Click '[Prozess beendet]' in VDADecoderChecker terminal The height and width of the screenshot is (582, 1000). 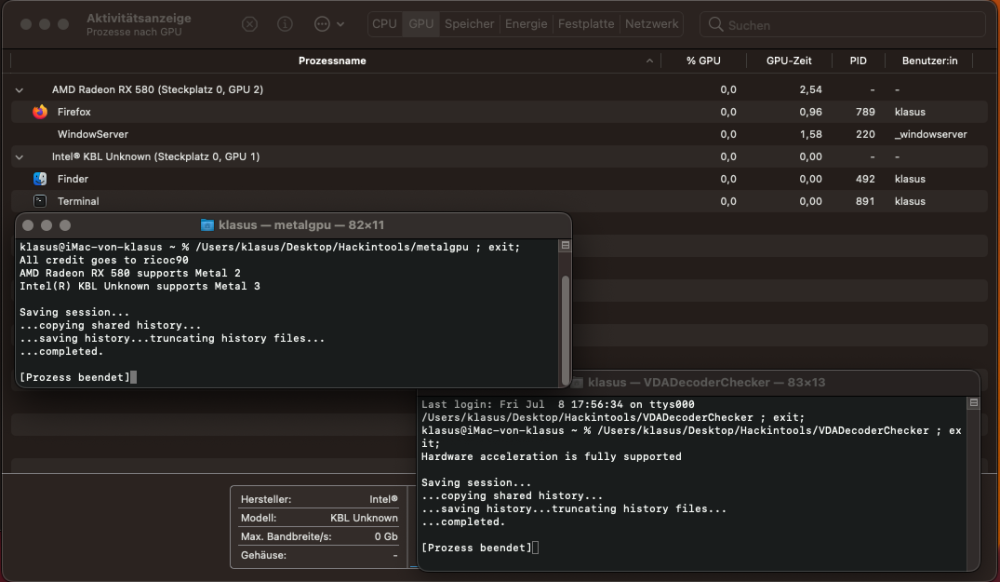(476, 548)
